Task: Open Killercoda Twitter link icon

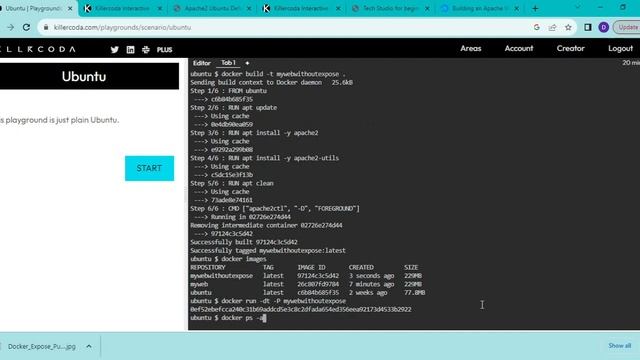Action: click(x=114, y=49)
